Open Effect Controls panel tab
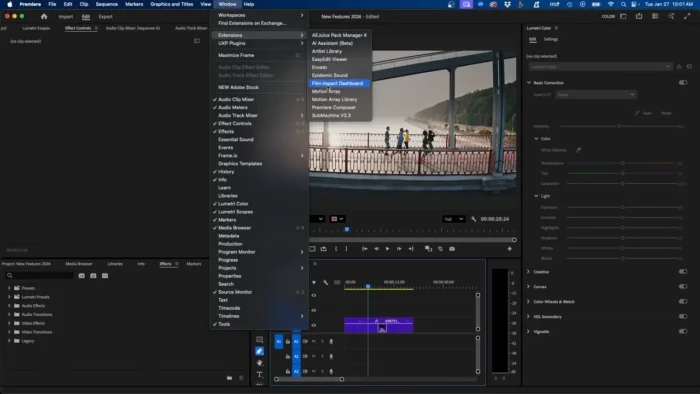Viewport: 700px width, 394px height. (78, 28)
